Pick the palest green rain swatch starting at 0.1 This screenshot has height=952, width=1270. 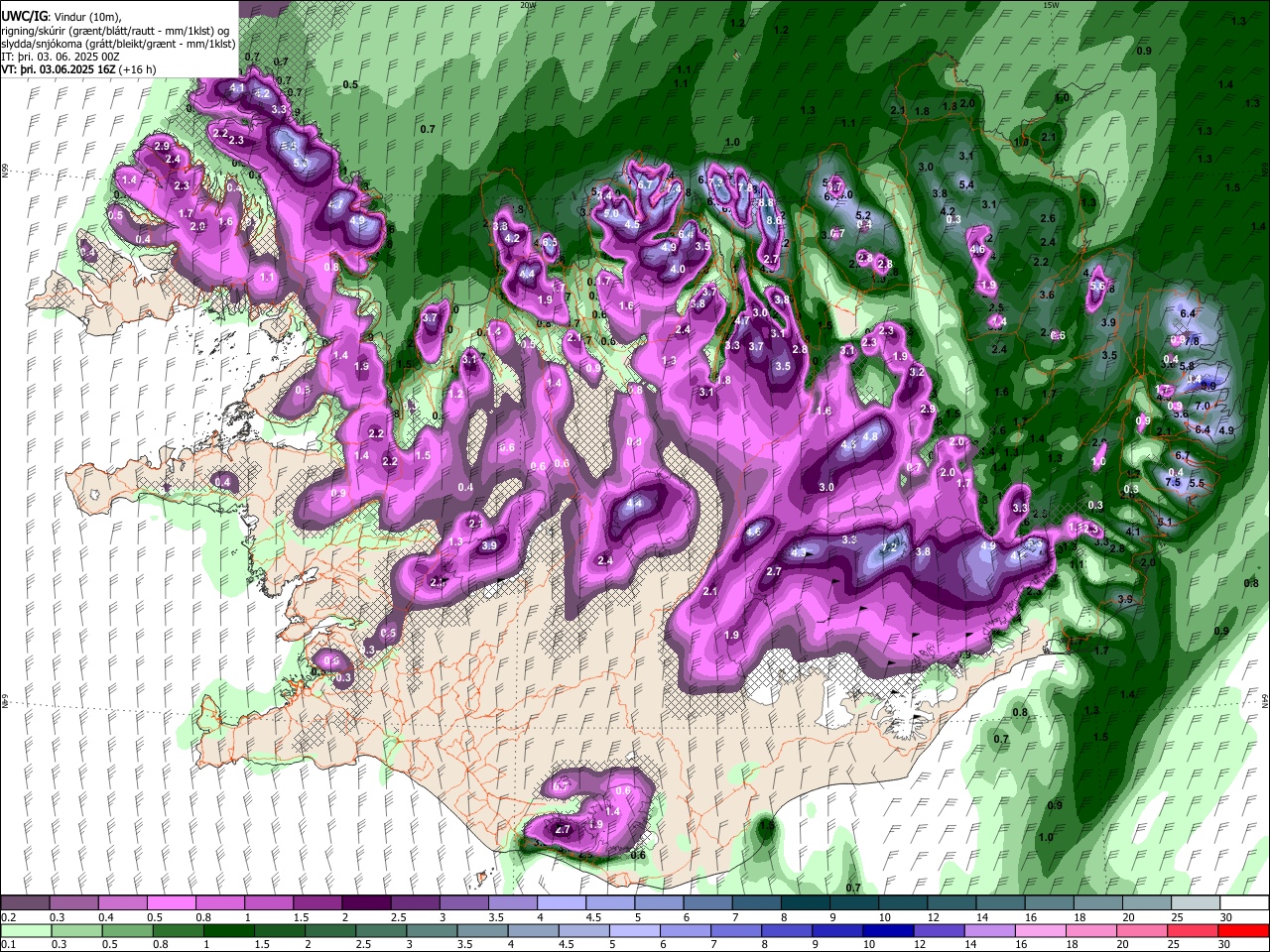25,930
